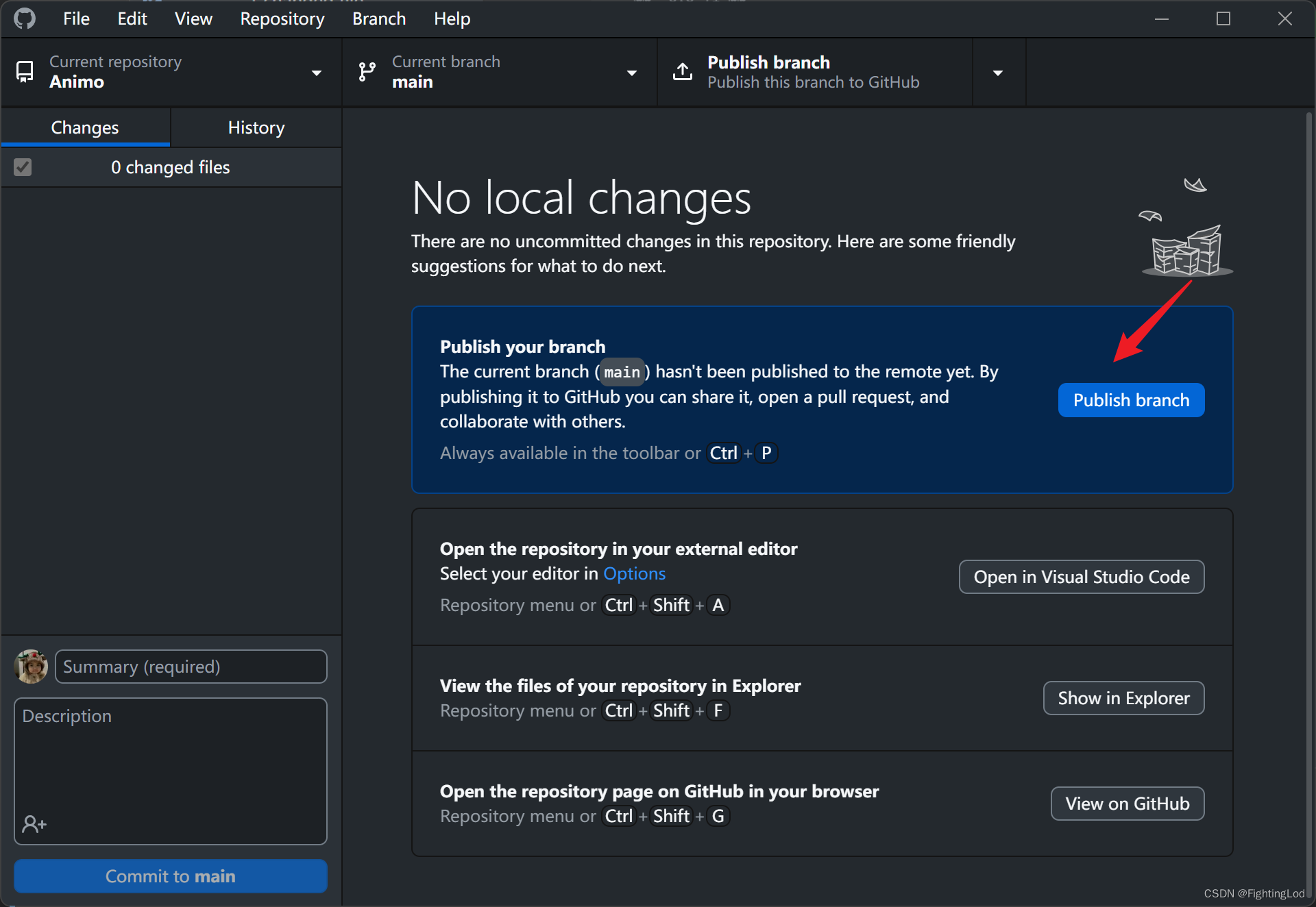Switch to the History tab
This screenshot has width=1316, height=907.
click(x=256, y=127)
